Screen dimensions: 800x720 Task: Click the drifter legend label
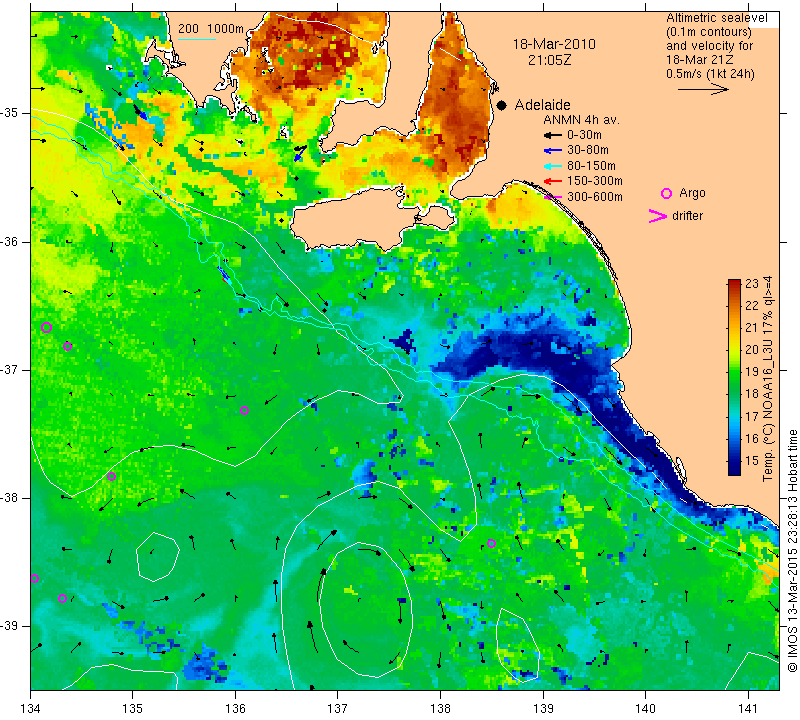(x=688, y=216)
